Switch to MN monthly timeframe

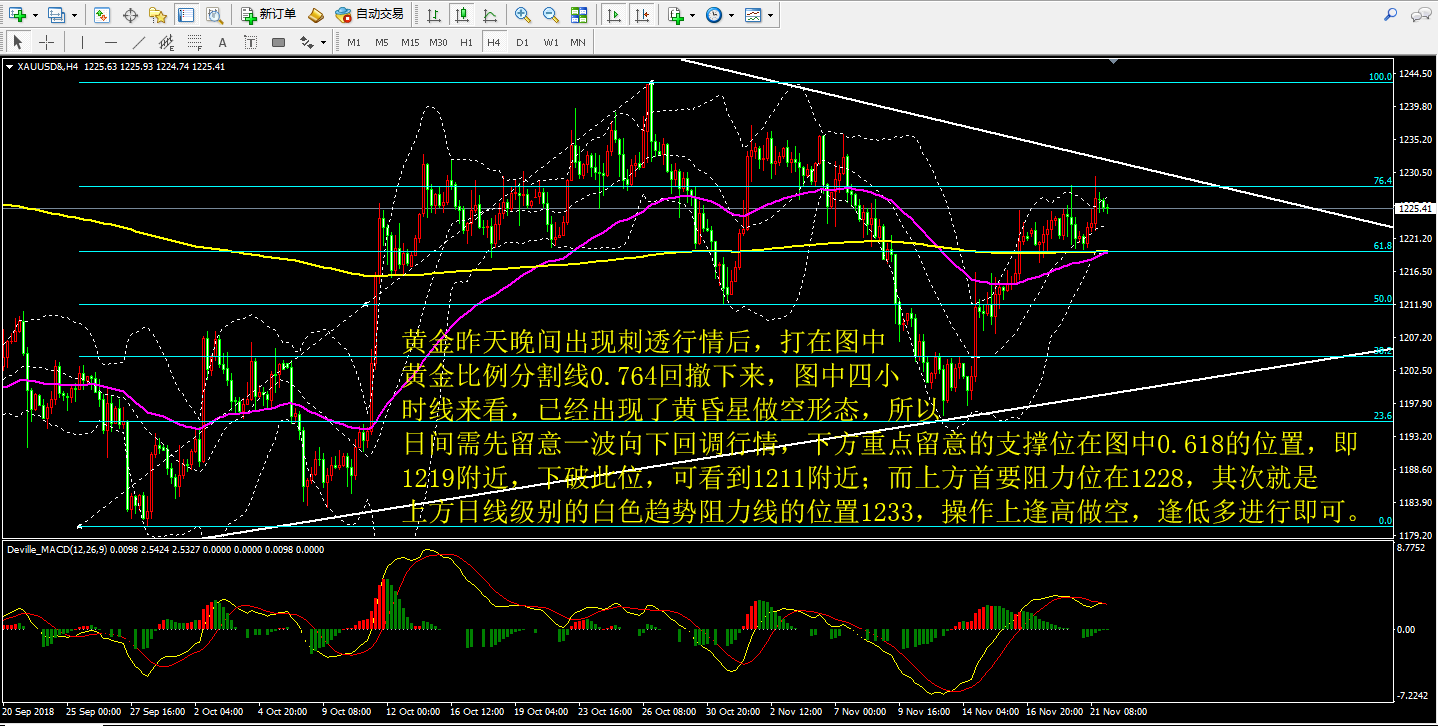point(578,42)
